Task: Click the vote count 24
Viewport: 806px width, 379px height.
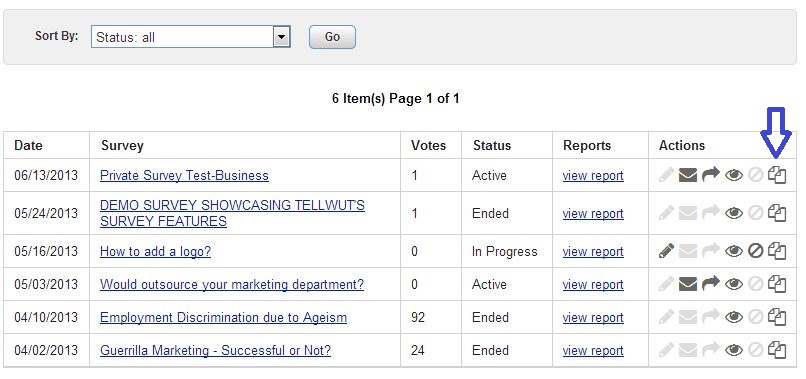Action: tap(418, 350)
